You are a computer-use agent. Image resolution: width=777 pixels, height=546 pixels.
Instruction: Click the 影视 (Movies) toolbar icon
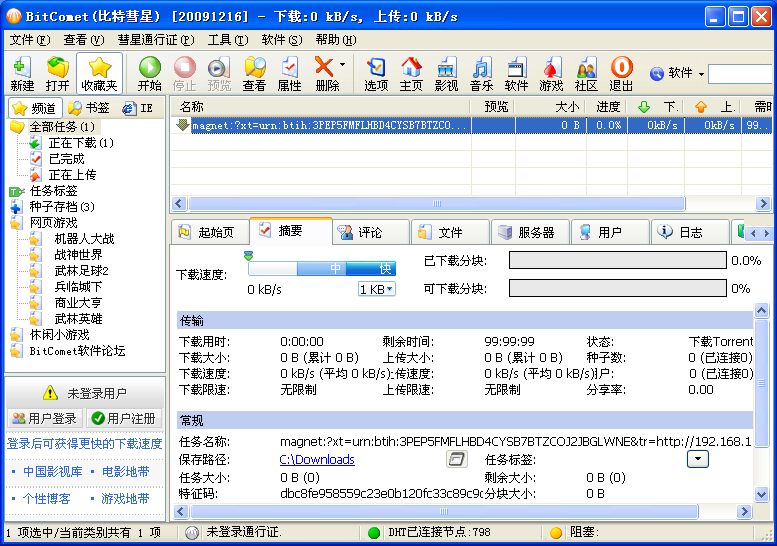coord(446,73)
